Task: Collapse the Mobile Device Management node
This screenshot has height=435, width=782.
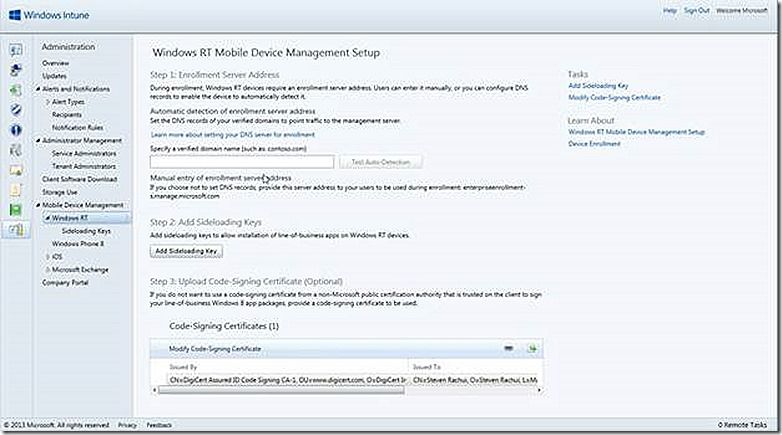Action: click(38, 205)
